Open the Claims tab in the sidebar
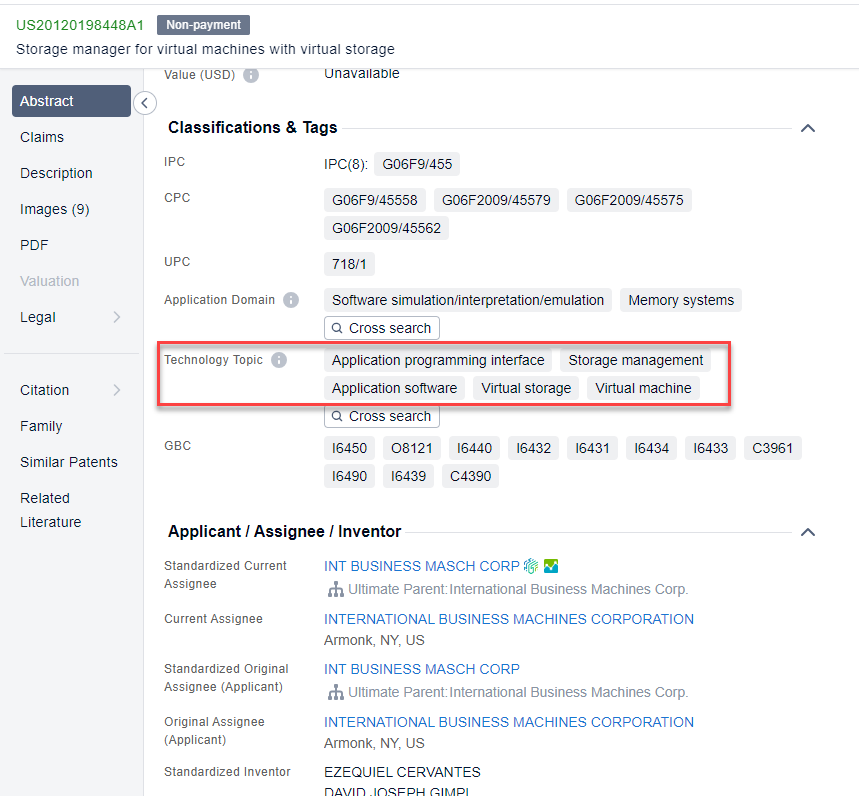 [42, 137]
